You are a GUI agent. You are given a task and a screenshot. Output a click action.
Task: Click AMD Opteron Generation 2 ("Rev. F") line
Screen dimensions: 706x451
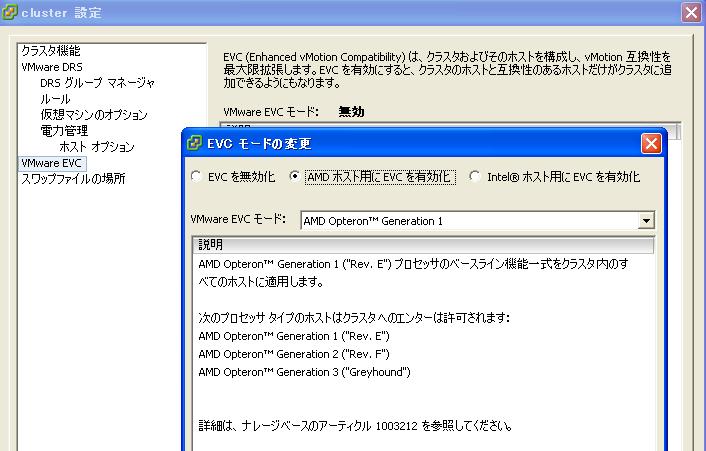click(294, 354)
